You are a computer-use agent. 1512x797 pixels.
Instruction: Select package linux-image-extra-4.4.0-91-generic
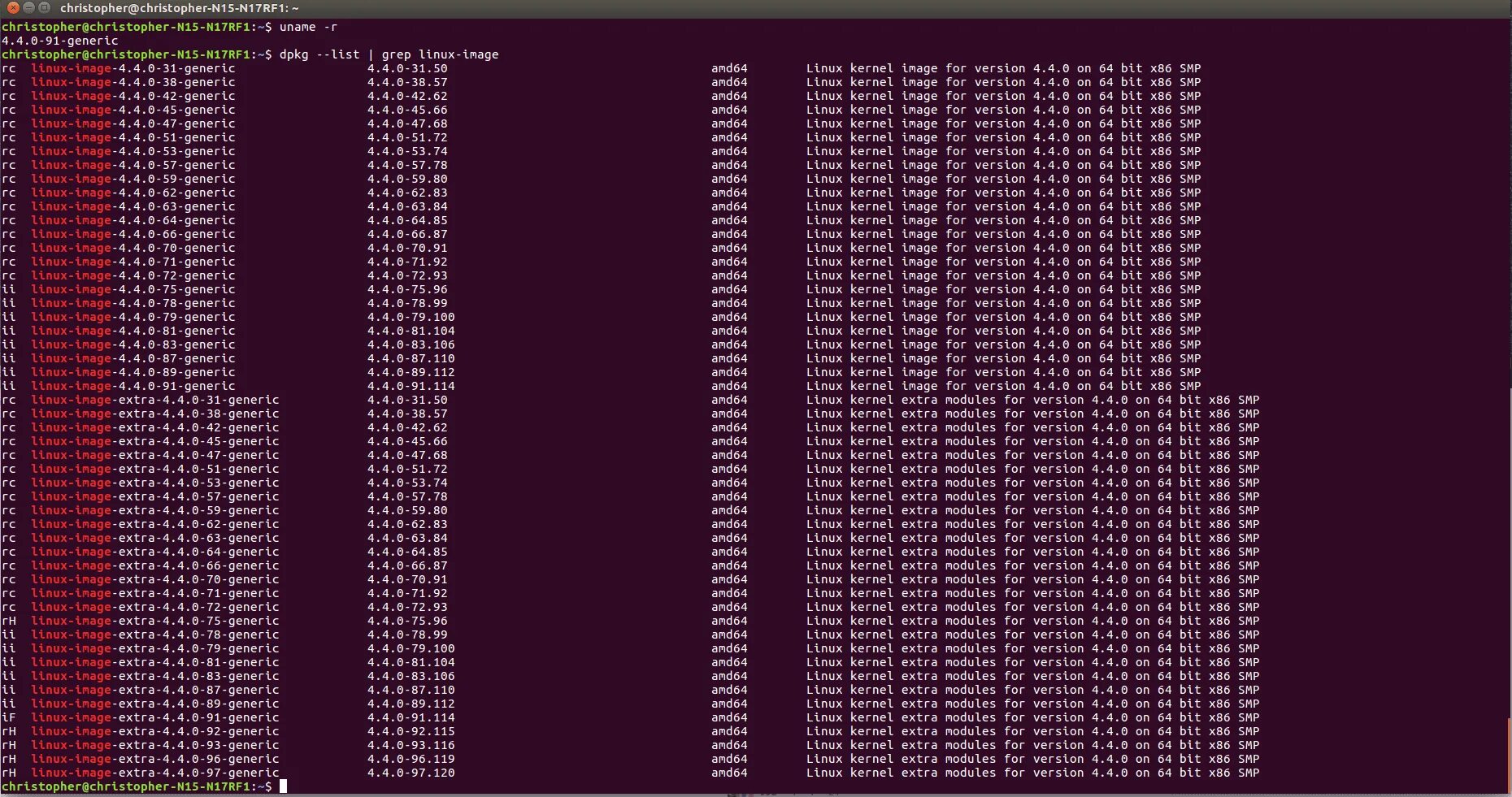point(155,717)
